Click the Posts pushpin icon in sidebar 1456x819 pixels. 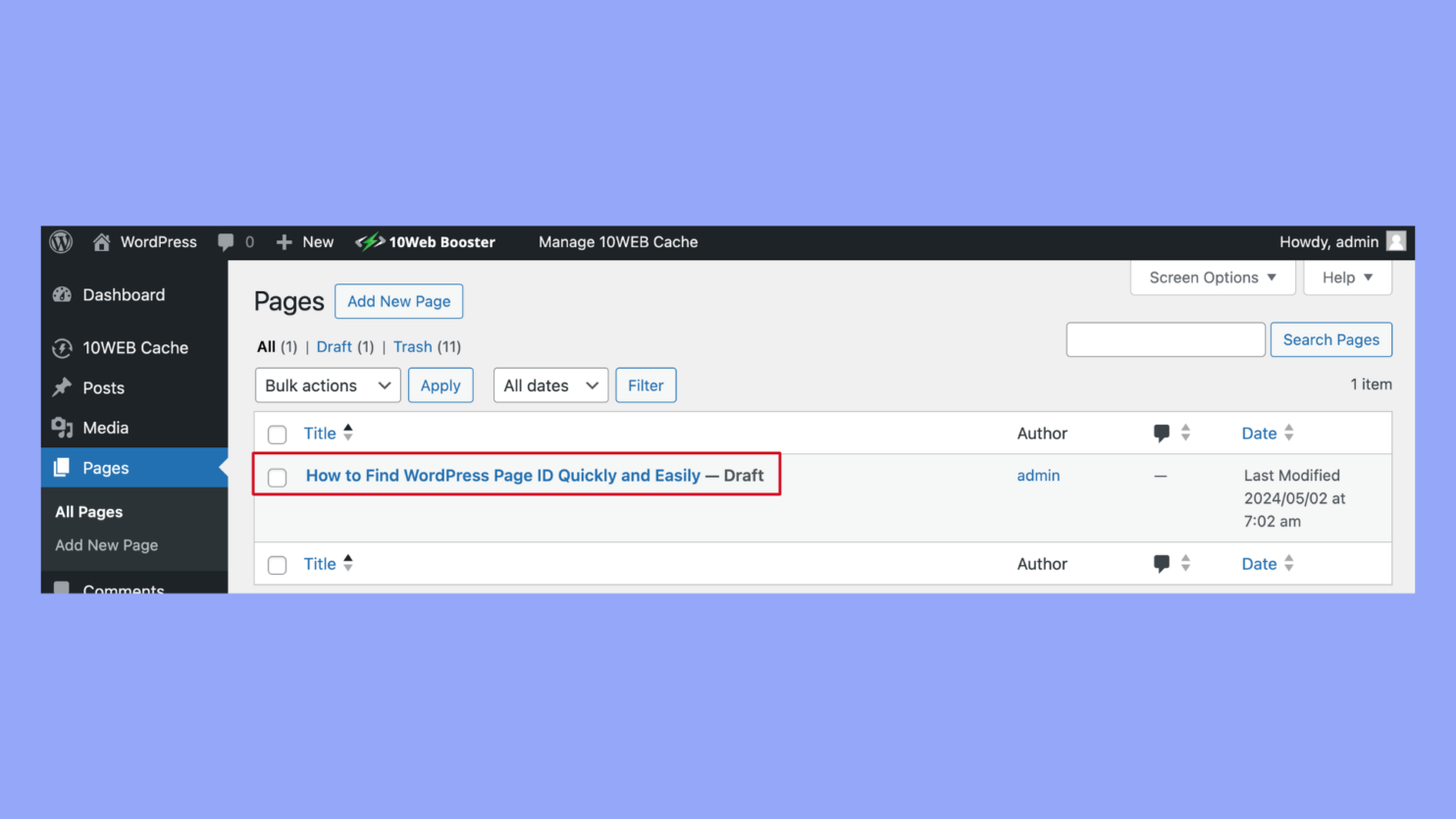point(62,387)
